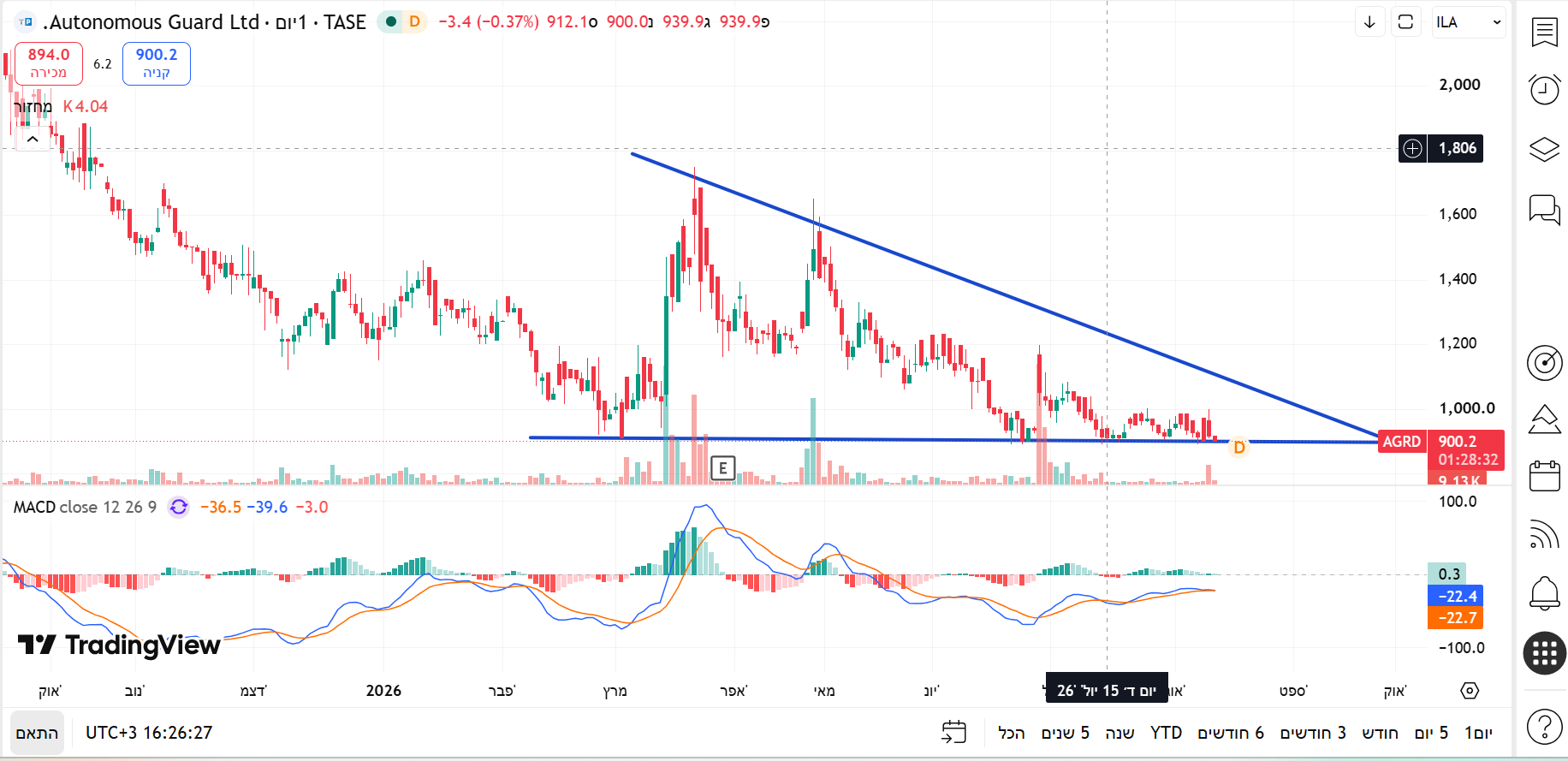Click the 1,806 crosshair price tag

(x=1456, y=148)
